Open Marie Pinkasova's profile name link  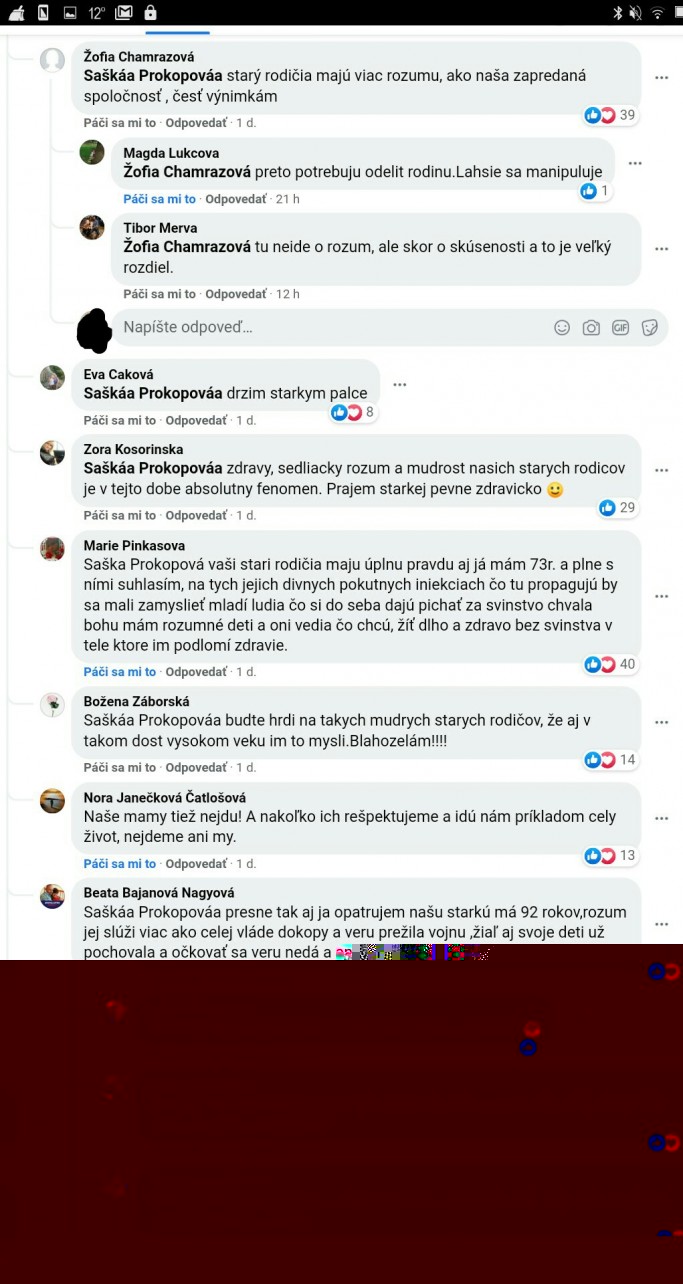134,545
